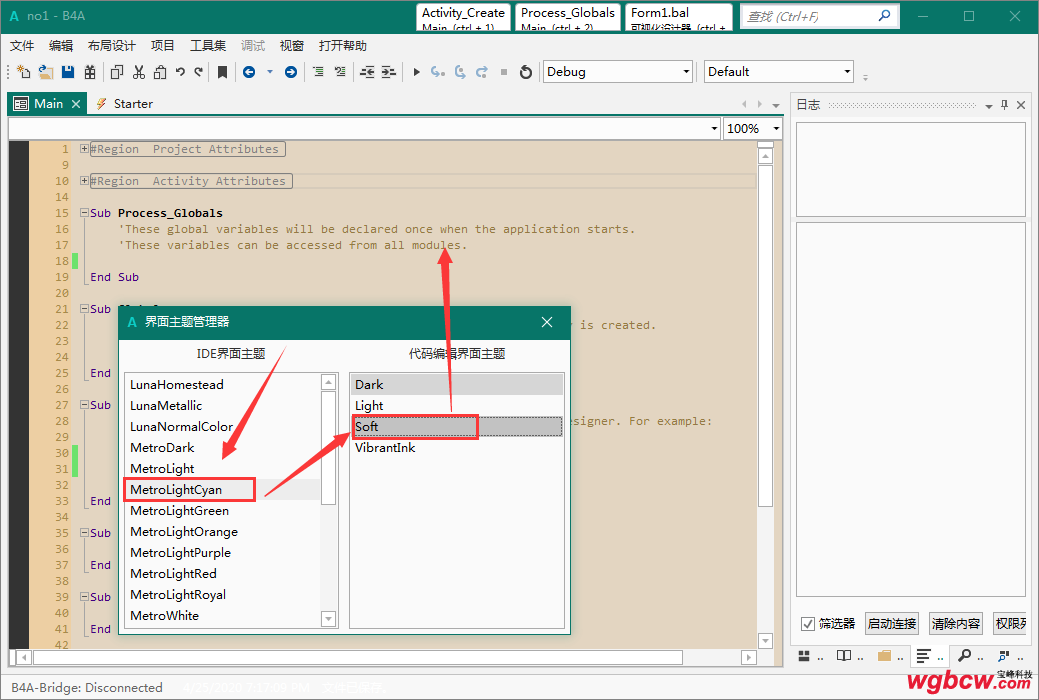Click the Restart circular arrow icon
This screenshot has height=700, width=1039.
pos(525,72)
